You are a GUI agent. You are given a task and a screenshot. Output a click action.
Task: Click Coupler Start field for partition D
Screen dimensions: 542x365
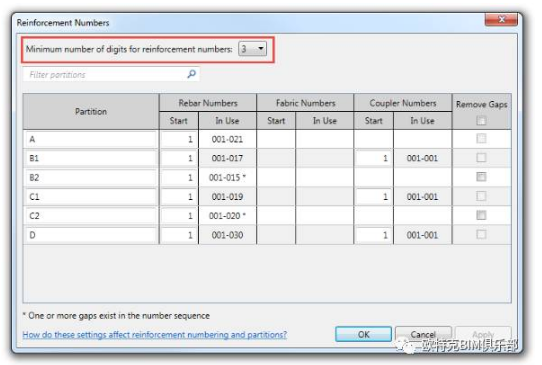(374, 235)
